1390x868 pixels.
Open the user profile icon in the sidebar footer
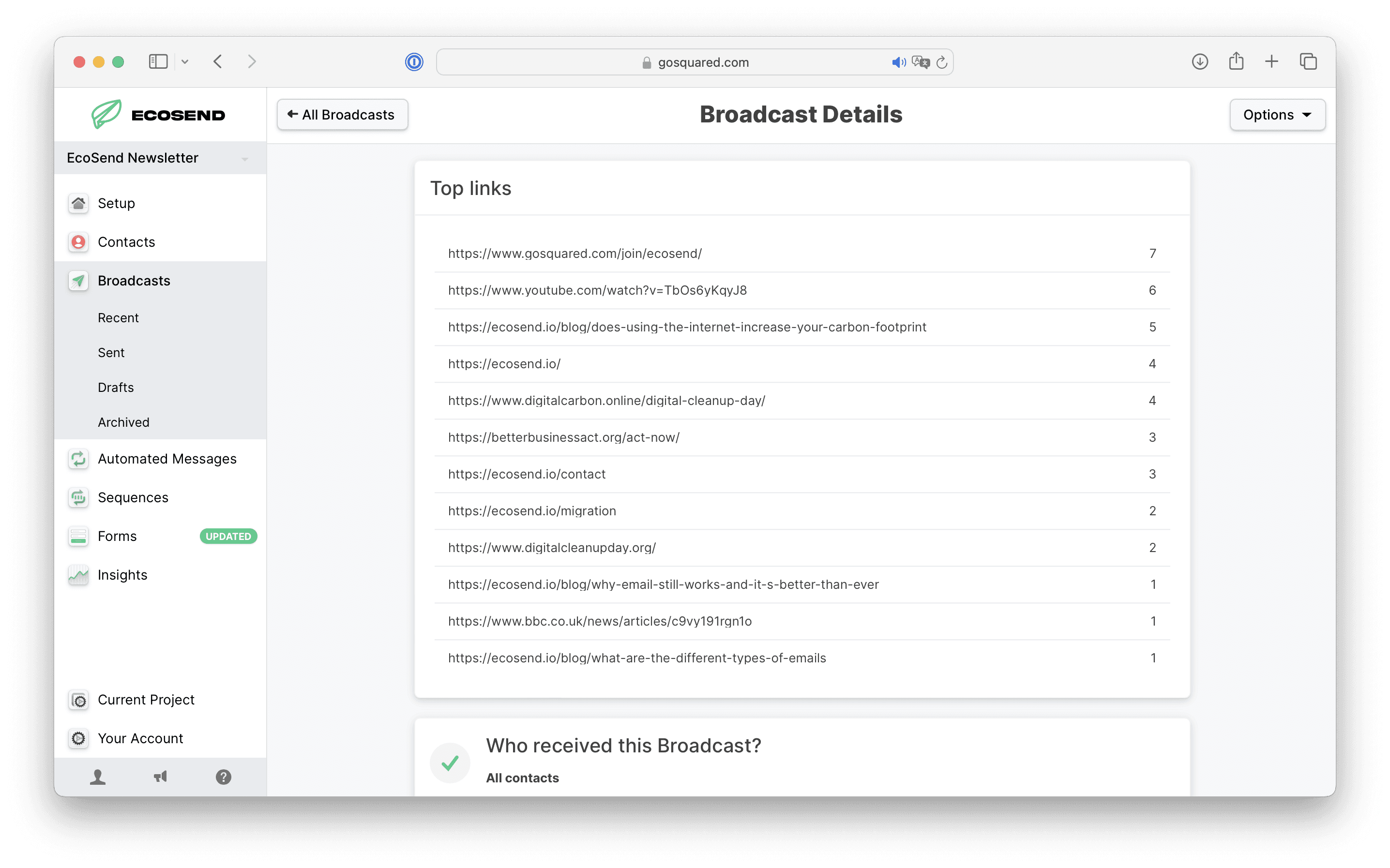(98, 777)
